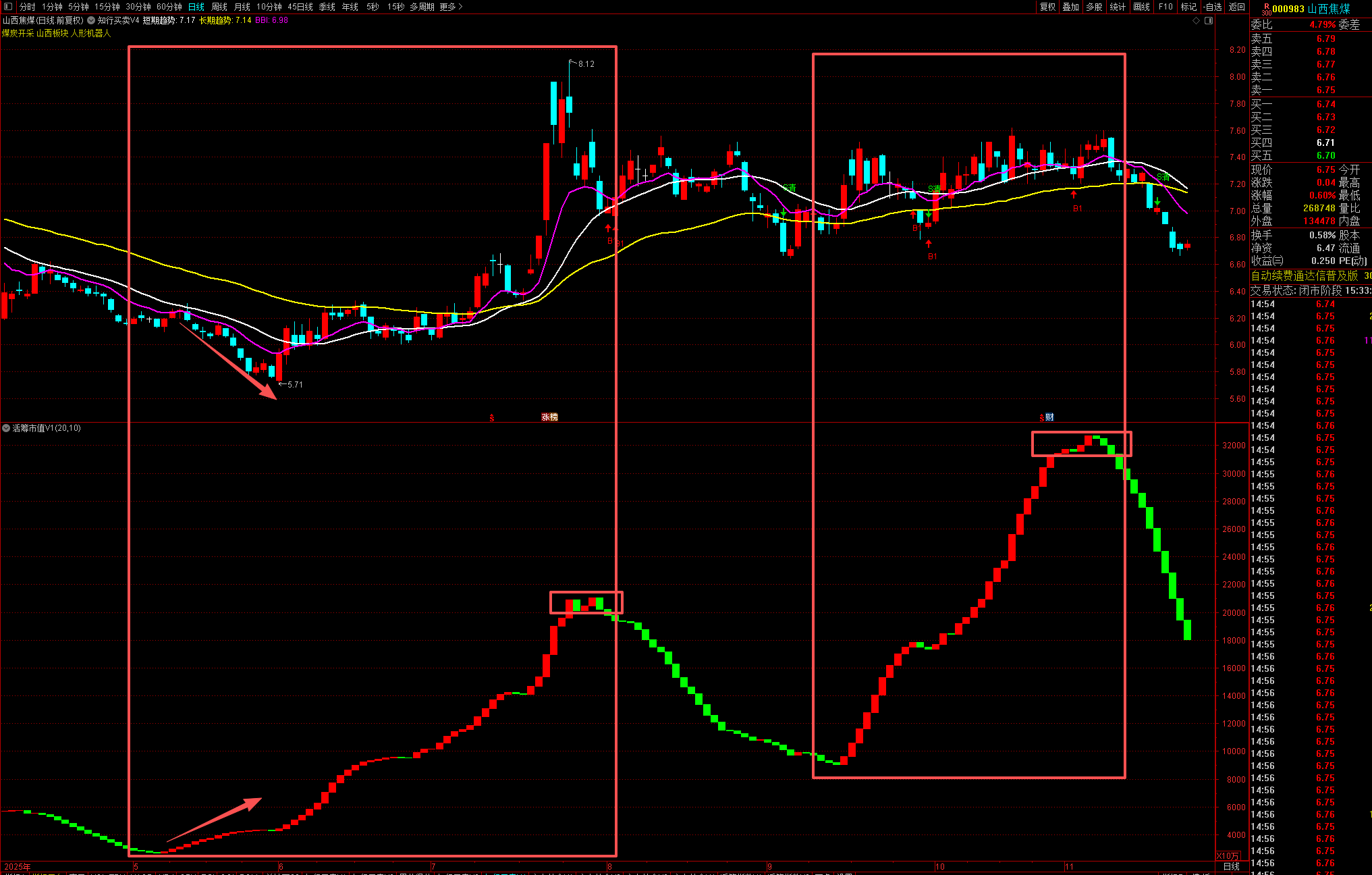This screenshot has width=1372, height=875.
Task: Click the diamond icon above the chart
Action: click(x=1197, y=21)
